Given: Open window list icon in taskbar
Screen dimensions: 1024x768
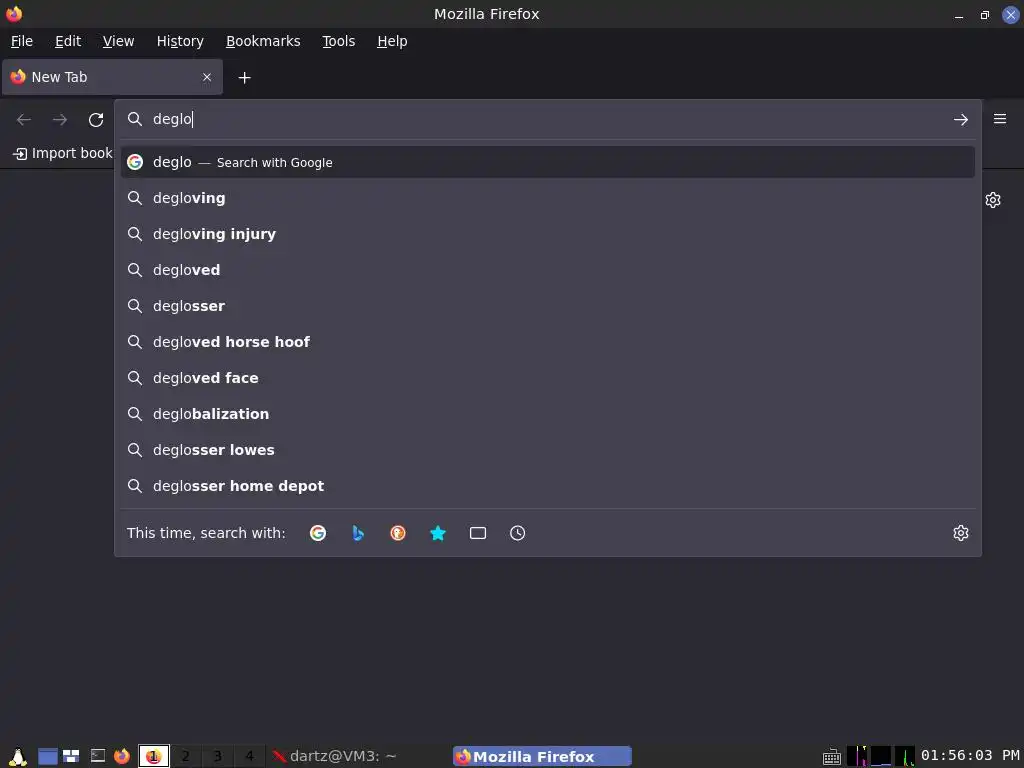Looking at the screenshot, I should tap(71, 756).
